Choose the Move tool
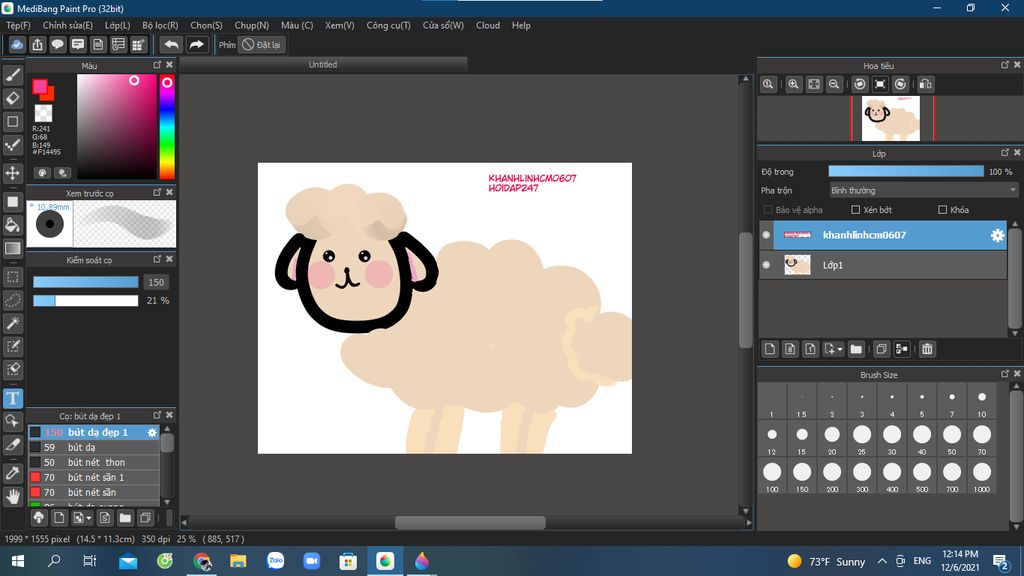 (13, 173)
